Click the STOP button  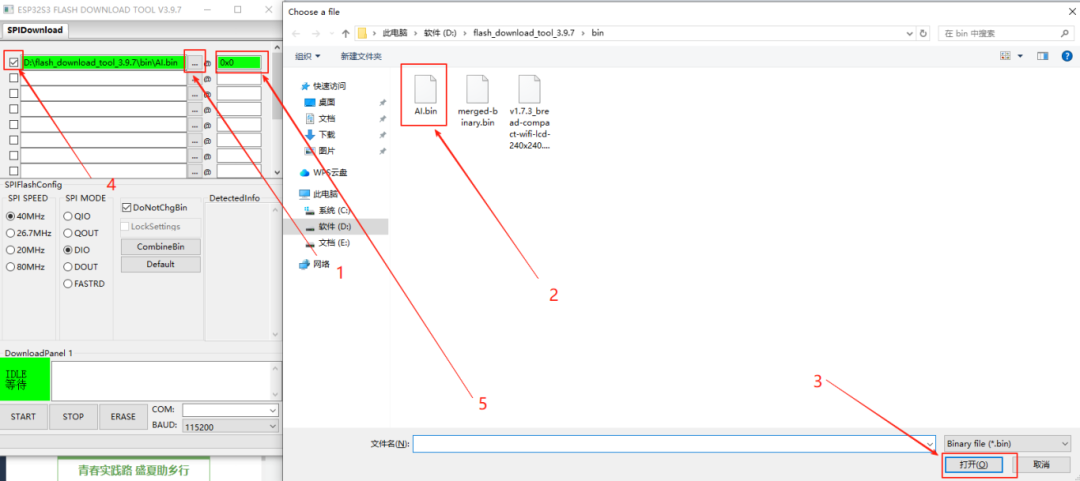[73, 417]
